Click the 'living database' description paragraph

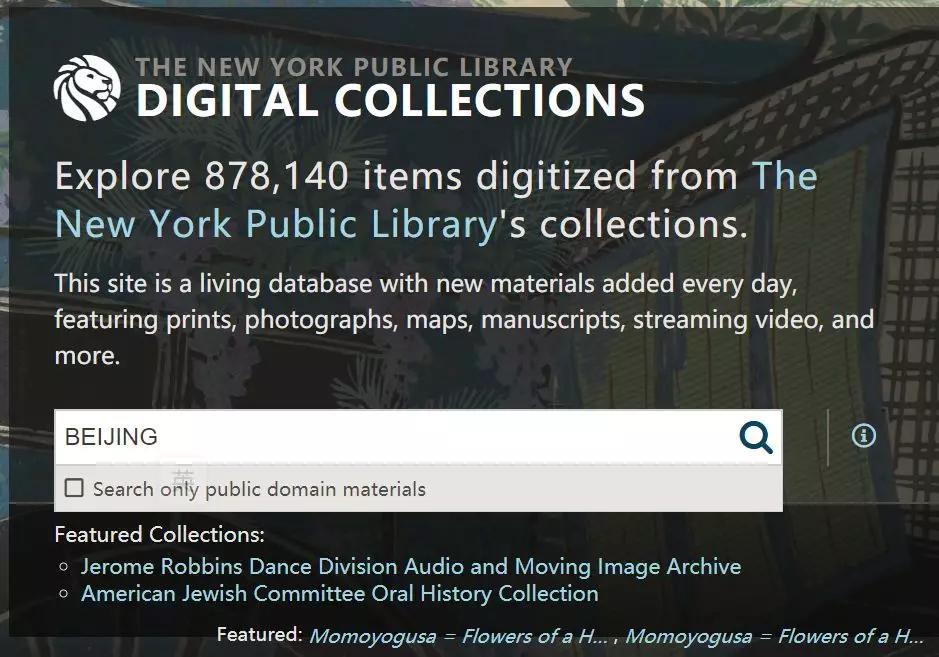464,319
